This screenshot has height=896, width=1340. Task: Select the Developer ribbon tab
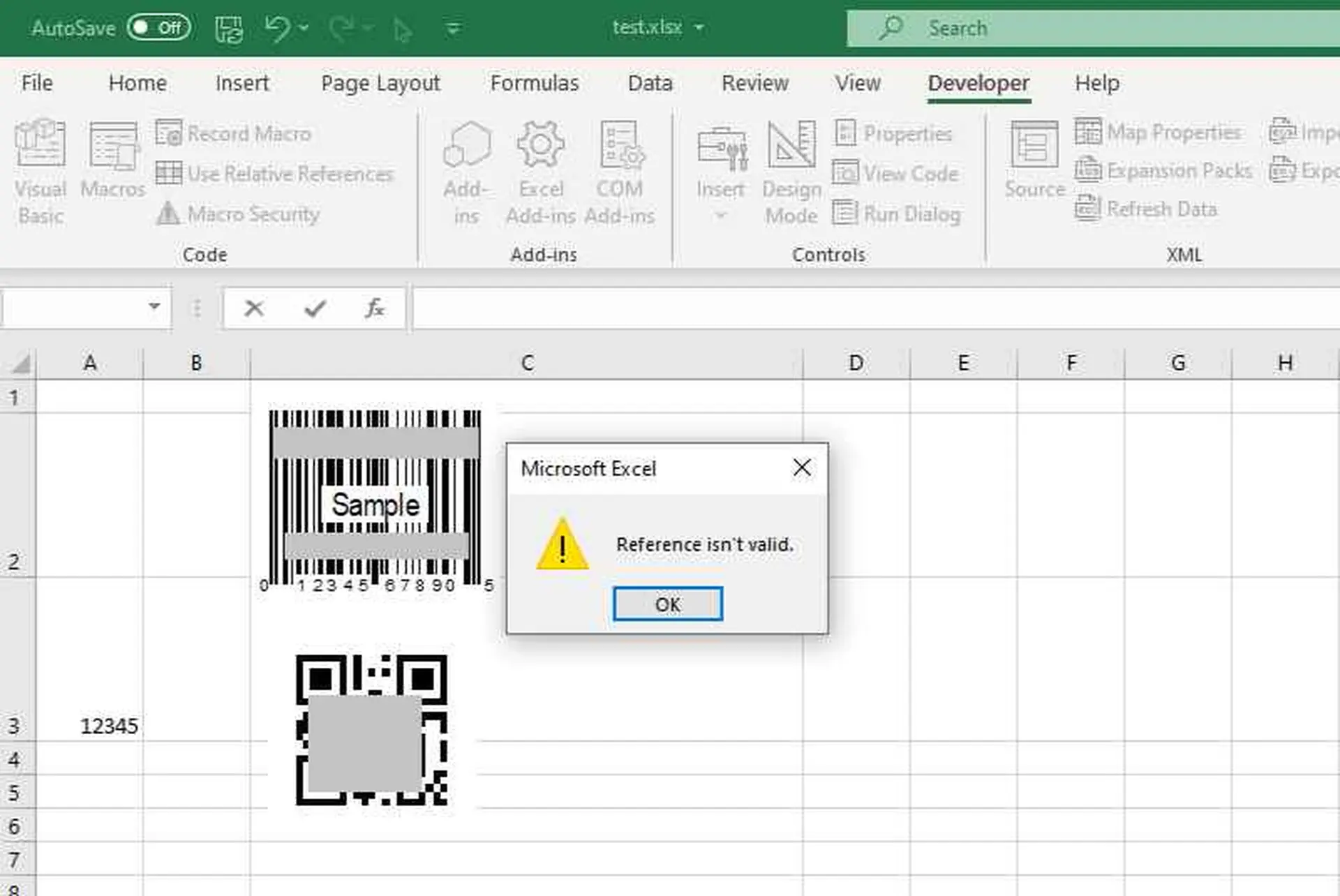click(978, 83)
